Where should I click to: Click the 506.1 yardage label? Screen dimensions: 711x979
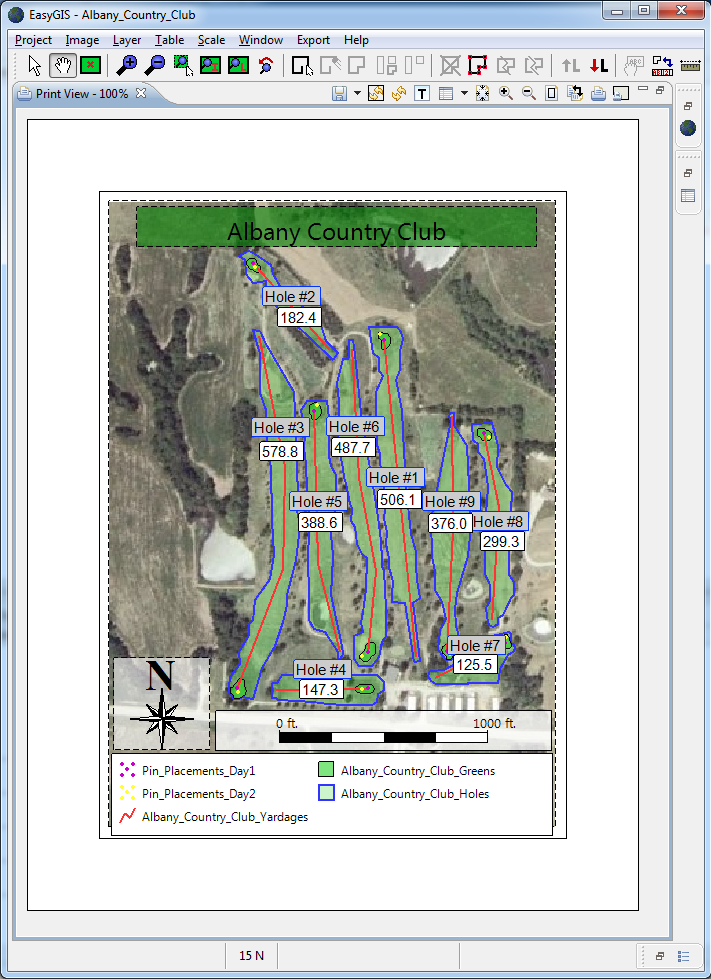pyautogui.click(x=398, y=499)
